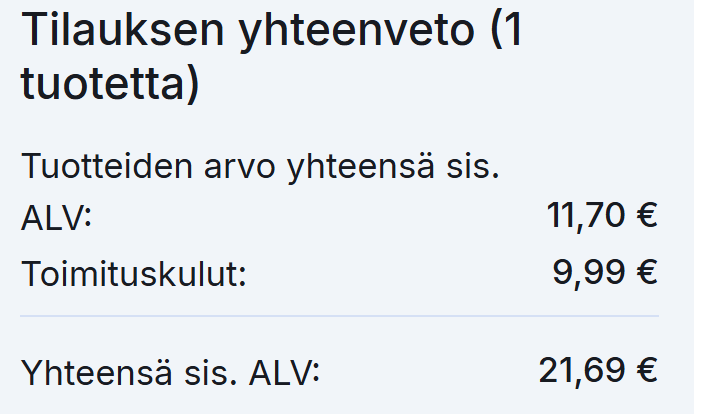
Task: Click the word "Tuotteiden" in the summary
Action: 107,166
